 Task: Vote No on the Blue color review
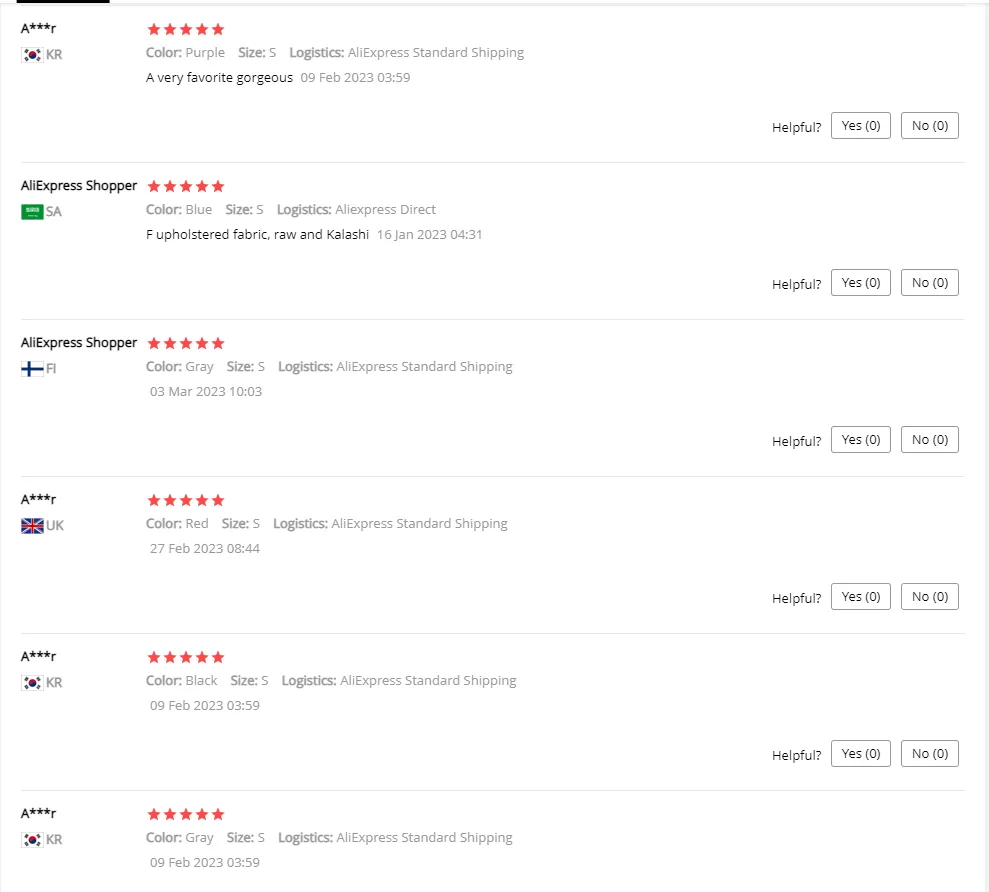pos(929,283)
